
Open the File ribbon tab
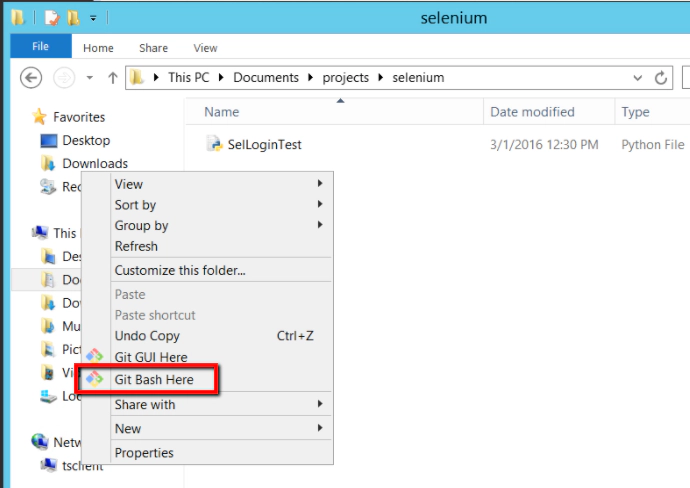pos(40,46)
